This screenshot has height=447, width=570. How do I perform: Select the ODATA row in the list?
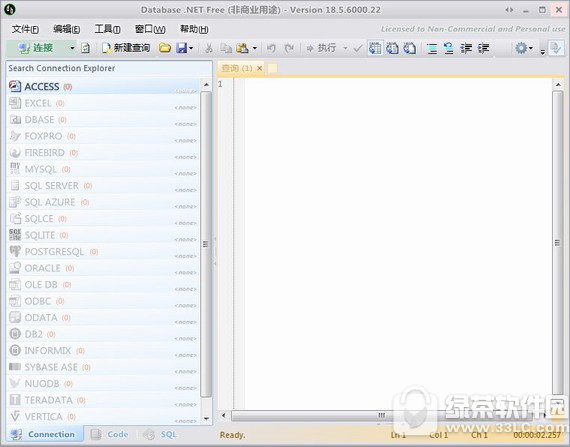coord(103,318)
